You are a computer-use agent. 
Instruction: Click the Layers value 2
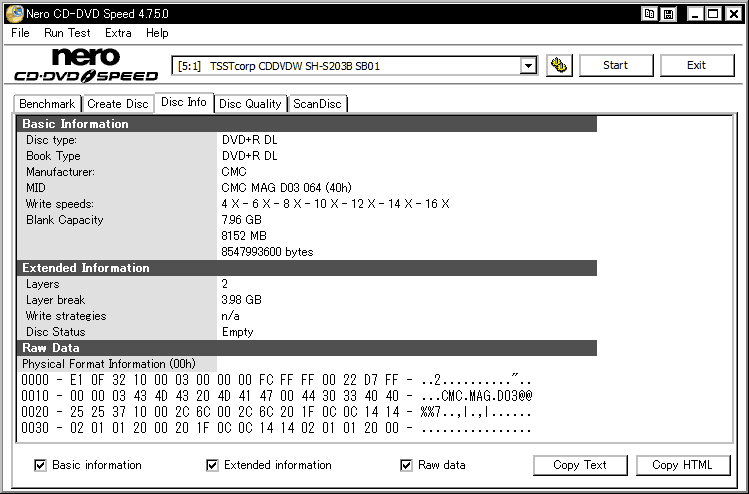225,284
